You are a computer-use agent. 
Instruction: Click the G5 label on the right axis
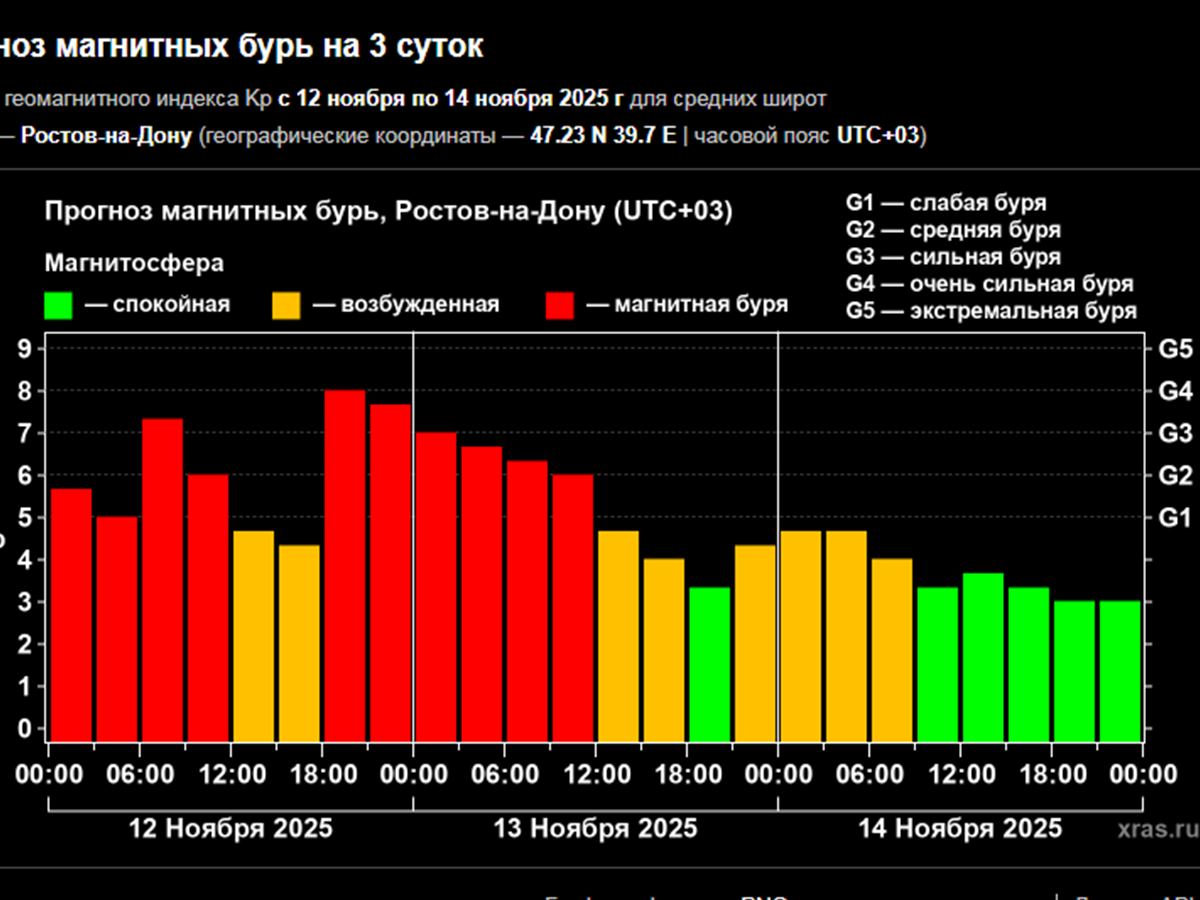coord(1174,349)
